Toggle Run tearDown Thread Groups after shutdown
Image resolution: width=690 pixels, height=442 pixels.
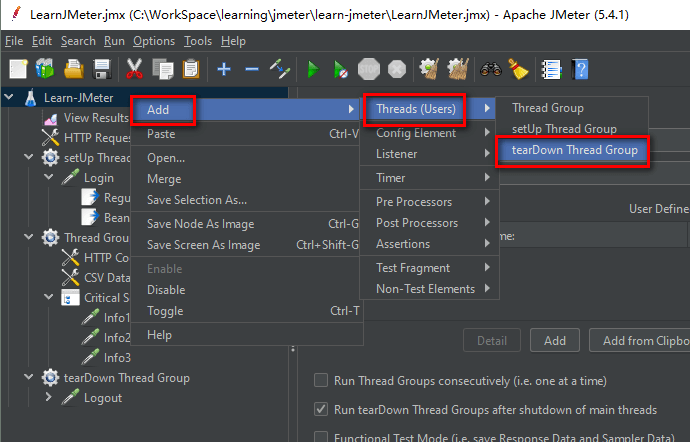pyautogui.click(x=321, y=409)
